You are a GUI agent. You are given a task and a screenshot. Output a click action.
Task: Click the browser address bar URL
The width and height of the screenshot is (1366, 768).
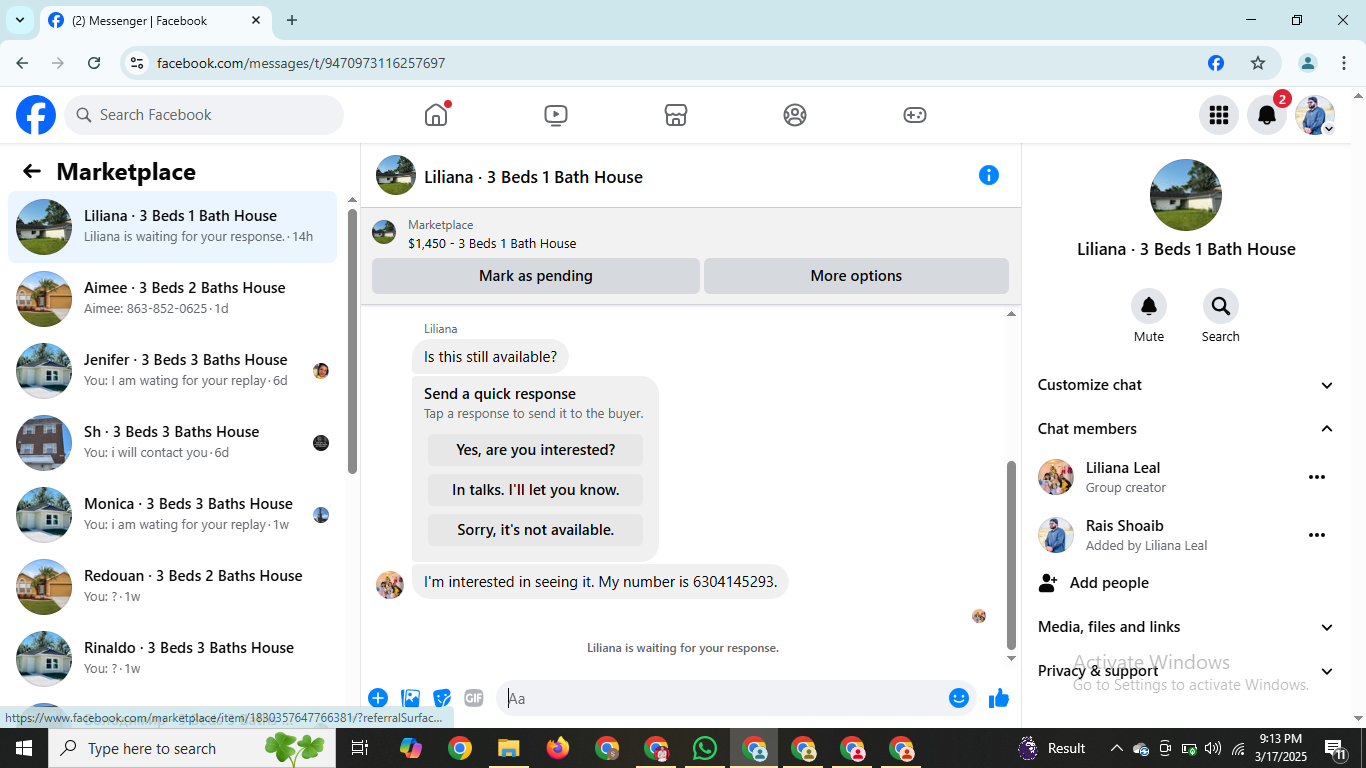point(301,63)
